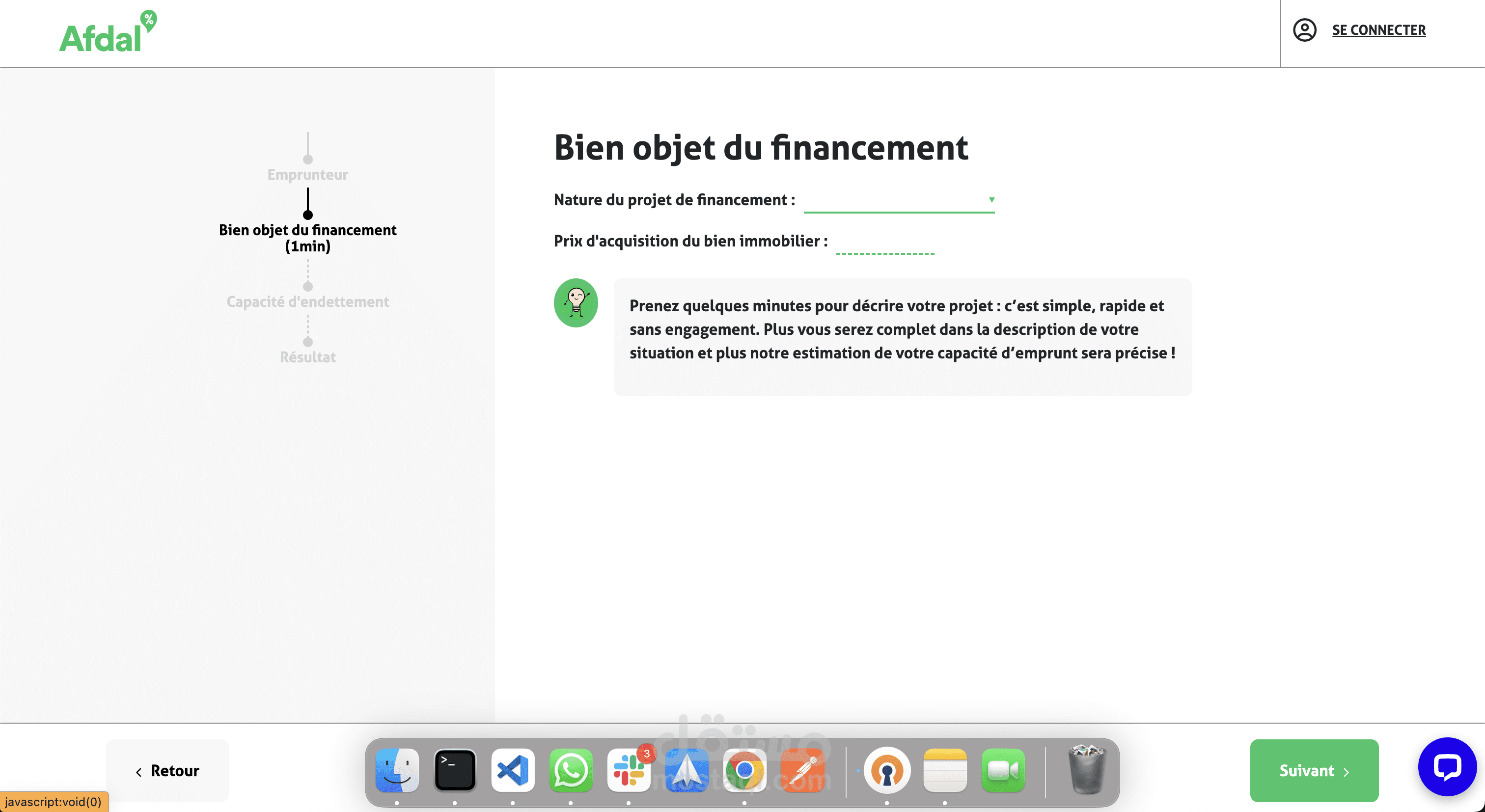Image resolution: width=1485 pixels, height=812 pixels.
Task: Click the lightbulb mascot icon
Action: pyautogui.click(x=576, y=303)
